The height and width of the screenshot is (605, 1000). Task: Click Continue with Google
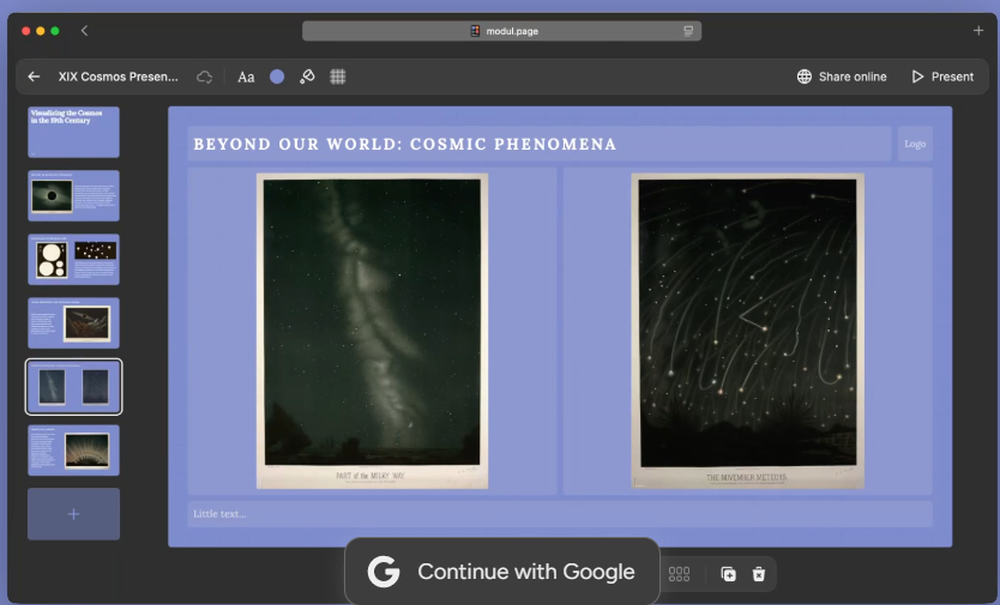point(502,572)
